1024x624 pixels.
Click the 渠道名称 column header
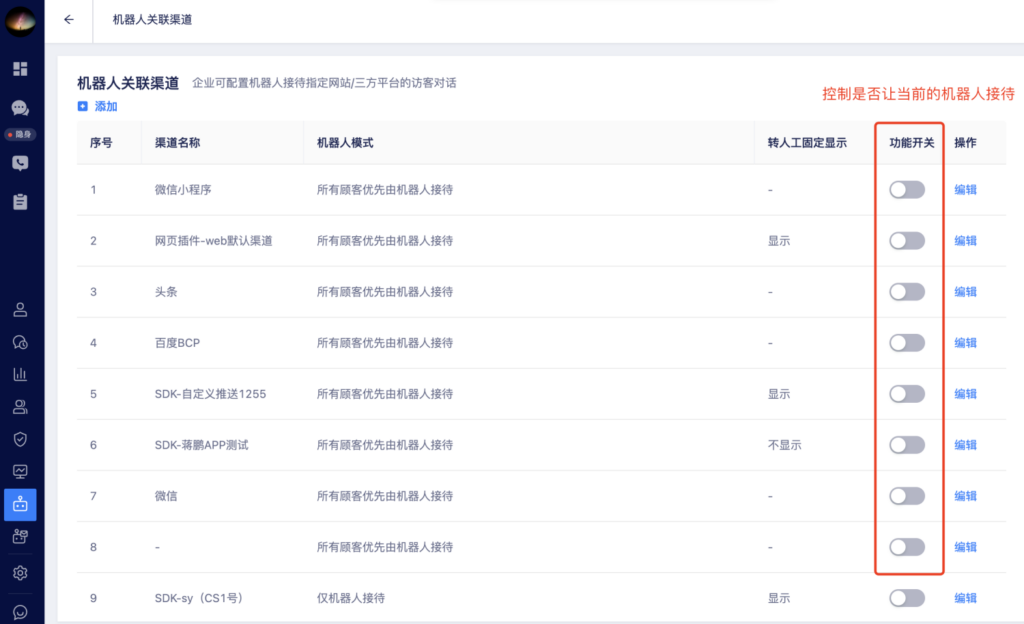pyautogui.click(x=178, y=143)
